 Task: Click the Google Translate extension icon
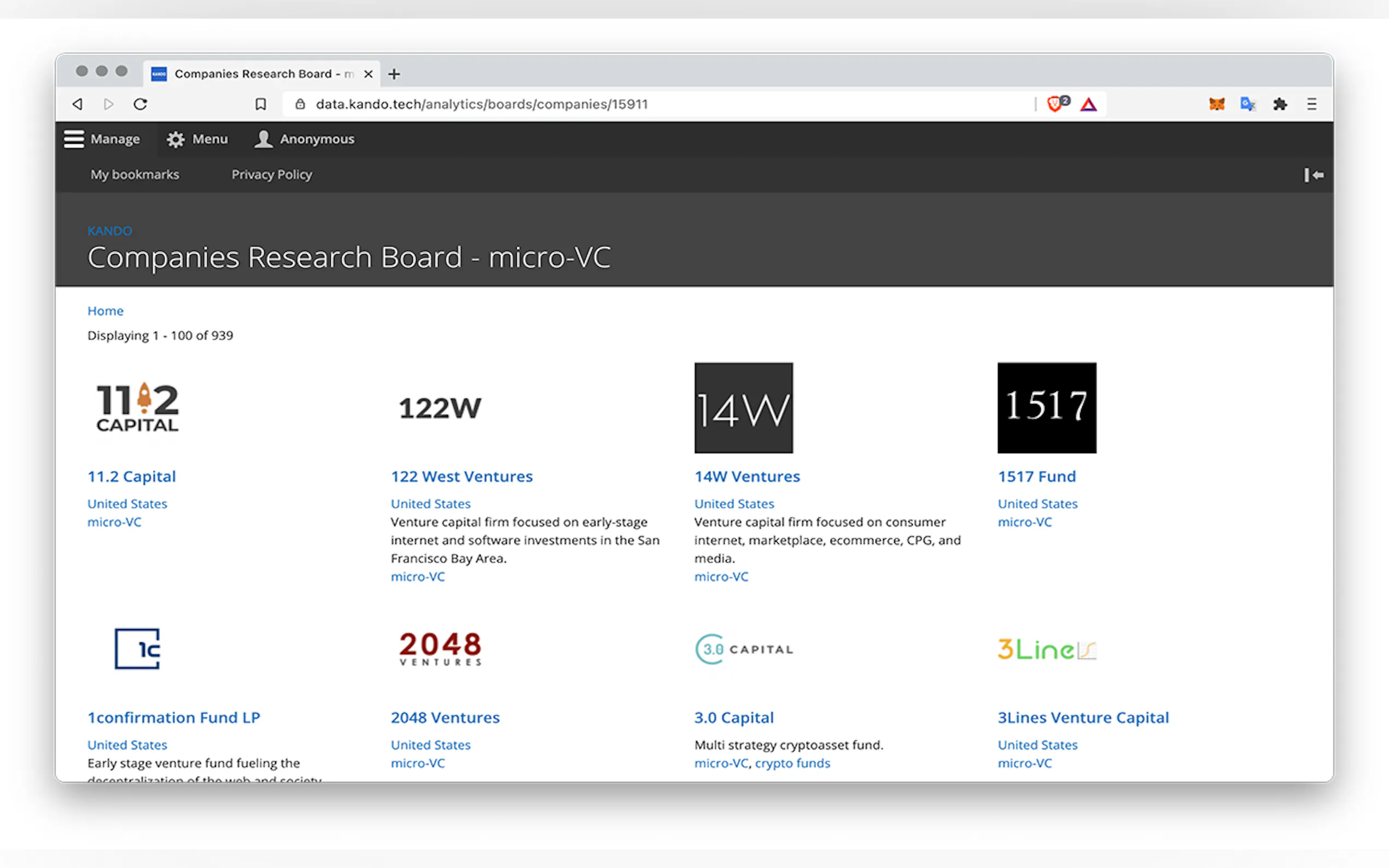[1247, 104]
